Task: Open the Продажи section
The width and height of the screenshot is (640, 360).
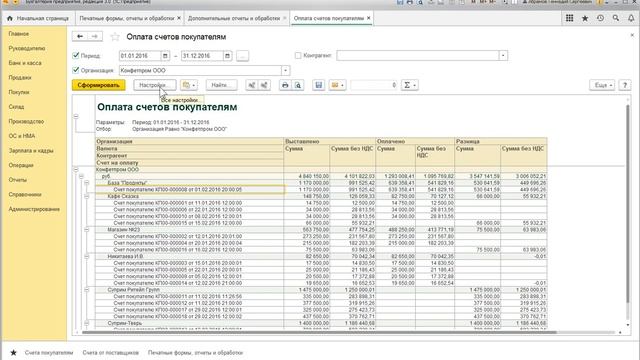Action: (20, 78)
